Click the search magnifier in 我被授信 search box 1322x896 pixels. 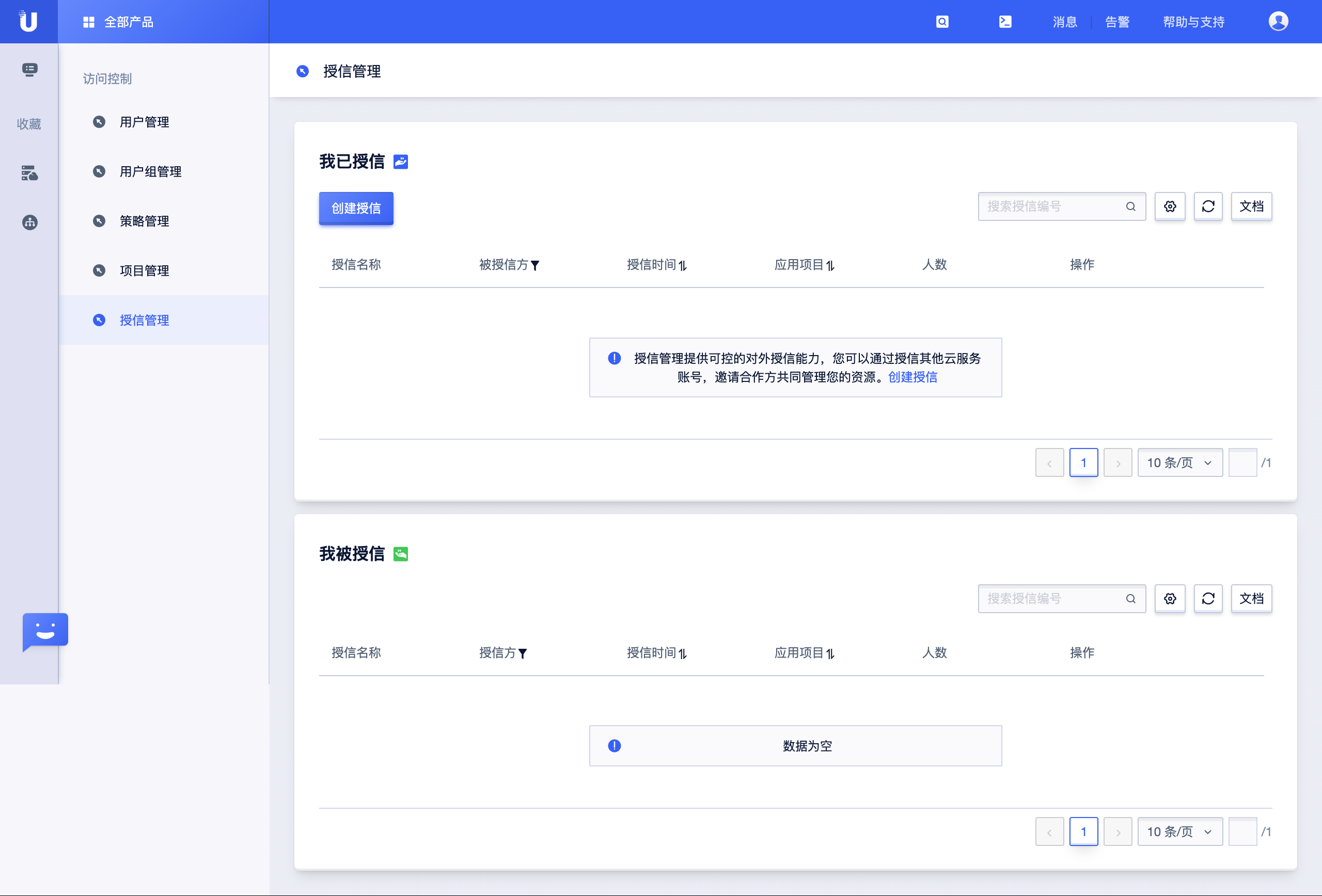tap(1131, 599)
